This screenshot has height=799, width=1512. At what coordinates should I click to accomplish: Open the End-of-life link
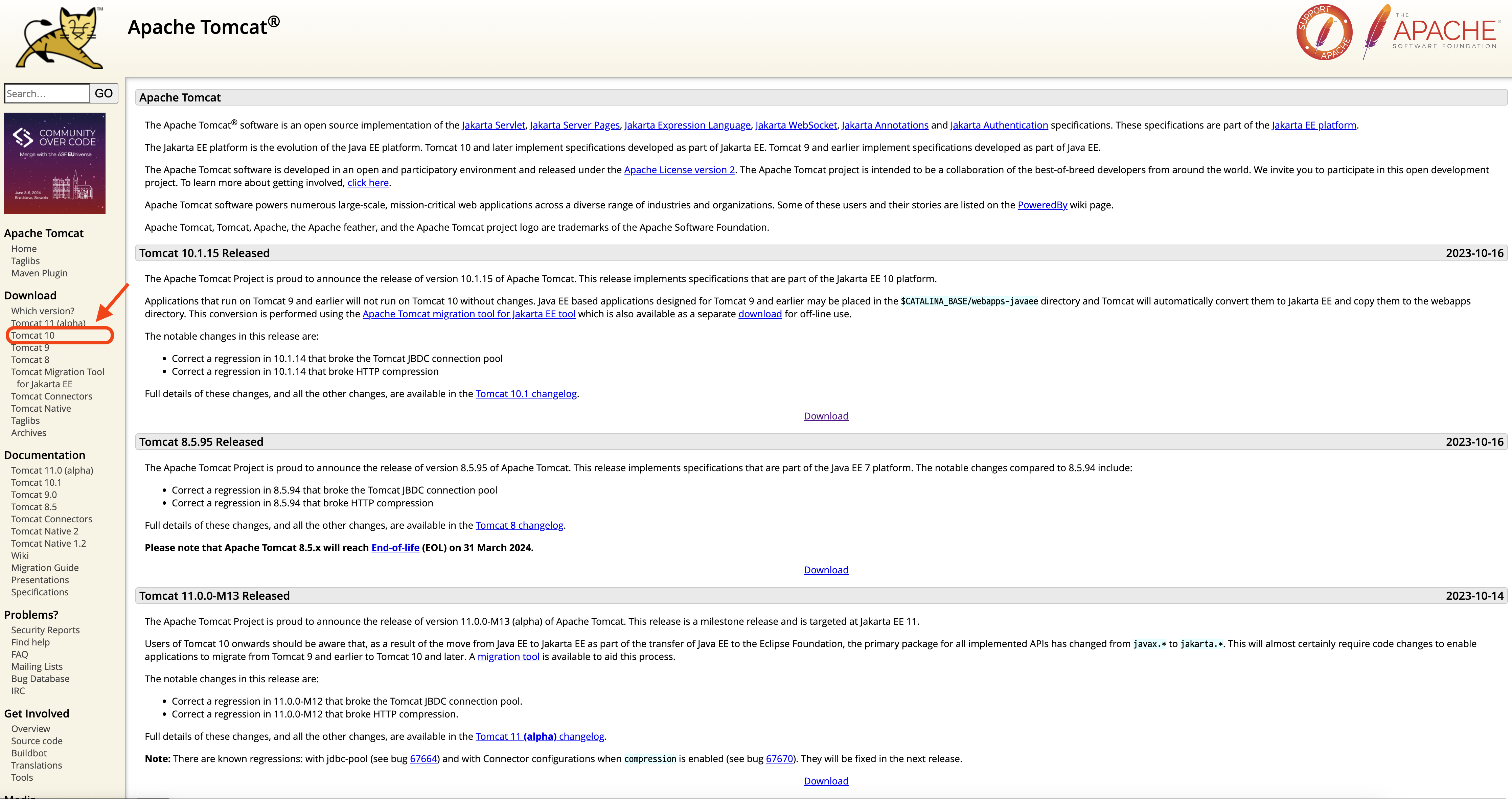[x=395, y=548]
